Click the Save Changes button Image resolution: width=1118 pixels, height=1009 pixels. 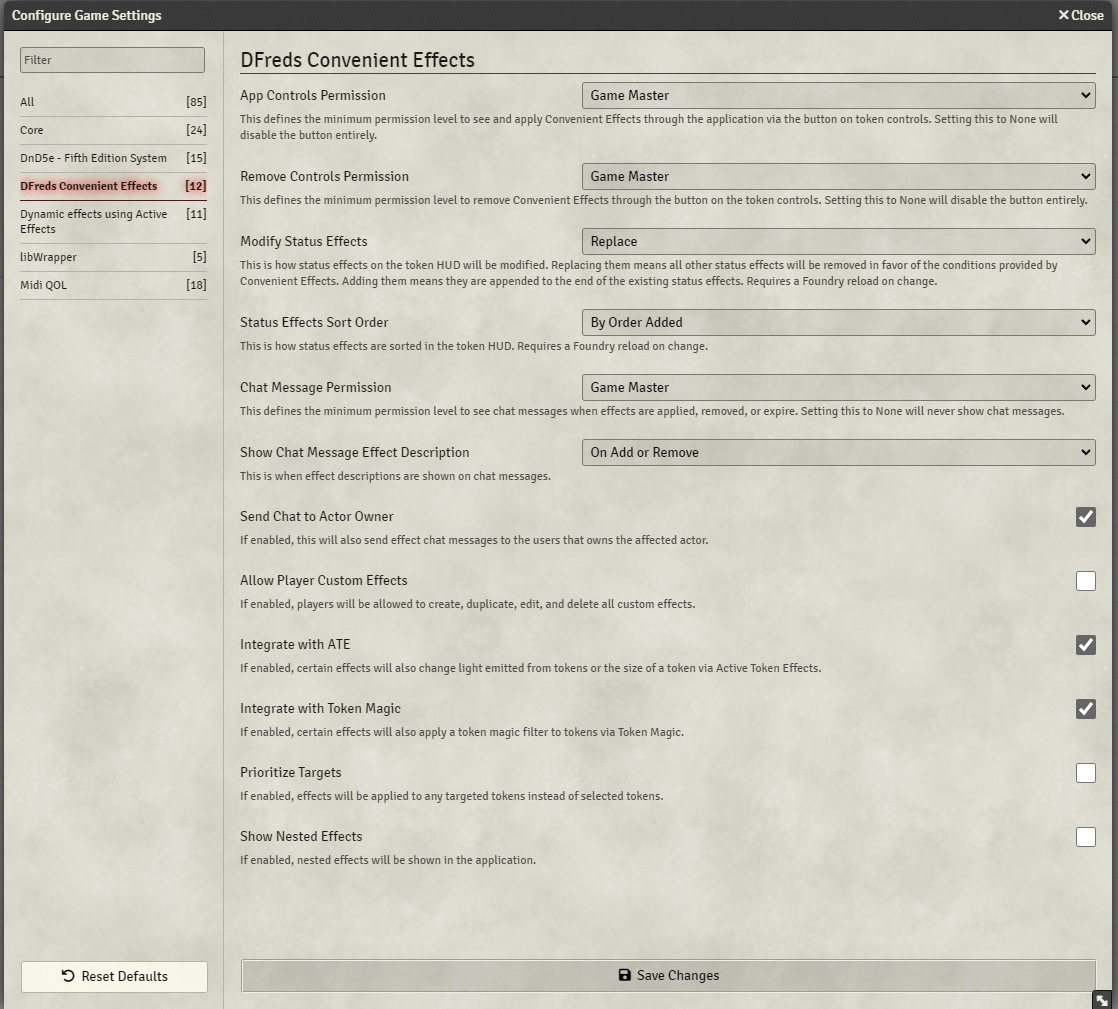click(668, 975)
